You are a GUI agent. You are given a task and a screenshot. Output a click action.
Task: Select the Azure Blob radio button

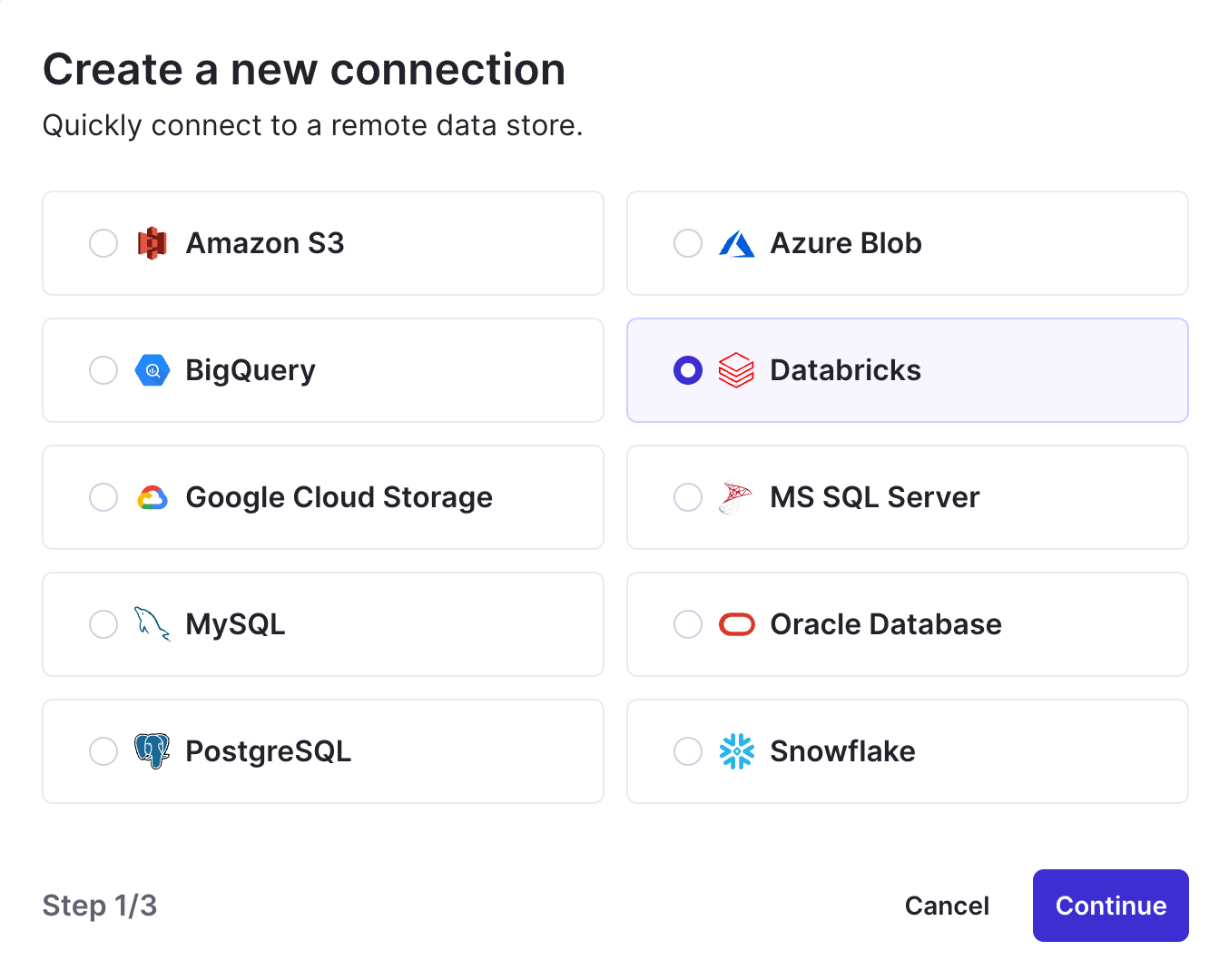[688, 243]
